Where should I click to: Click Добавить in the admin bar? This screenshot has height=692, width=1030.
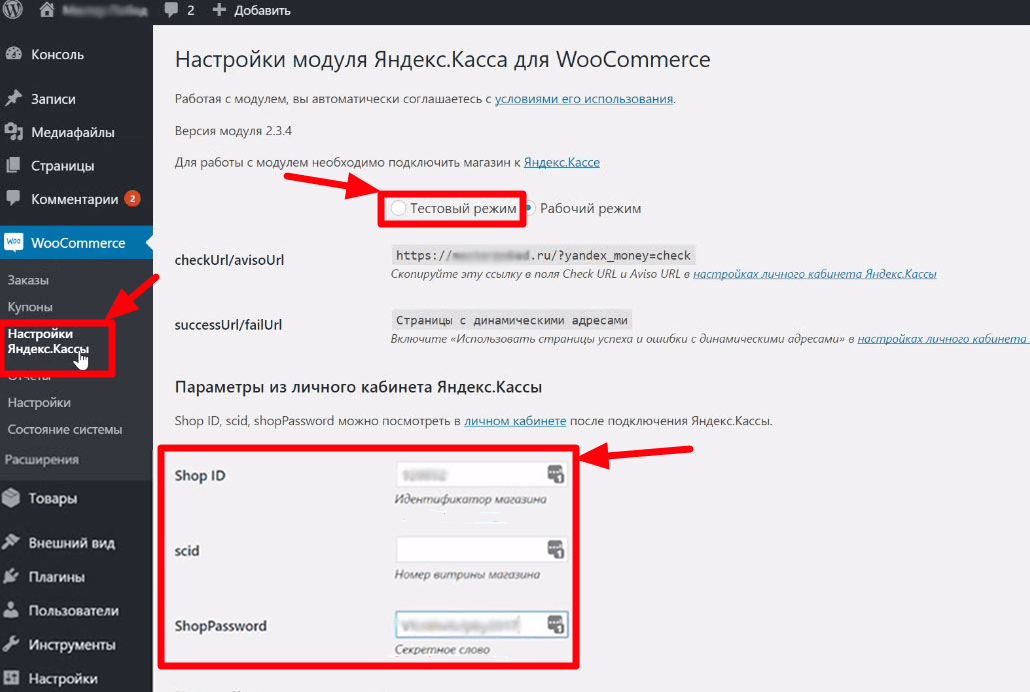tap(262, 11)
